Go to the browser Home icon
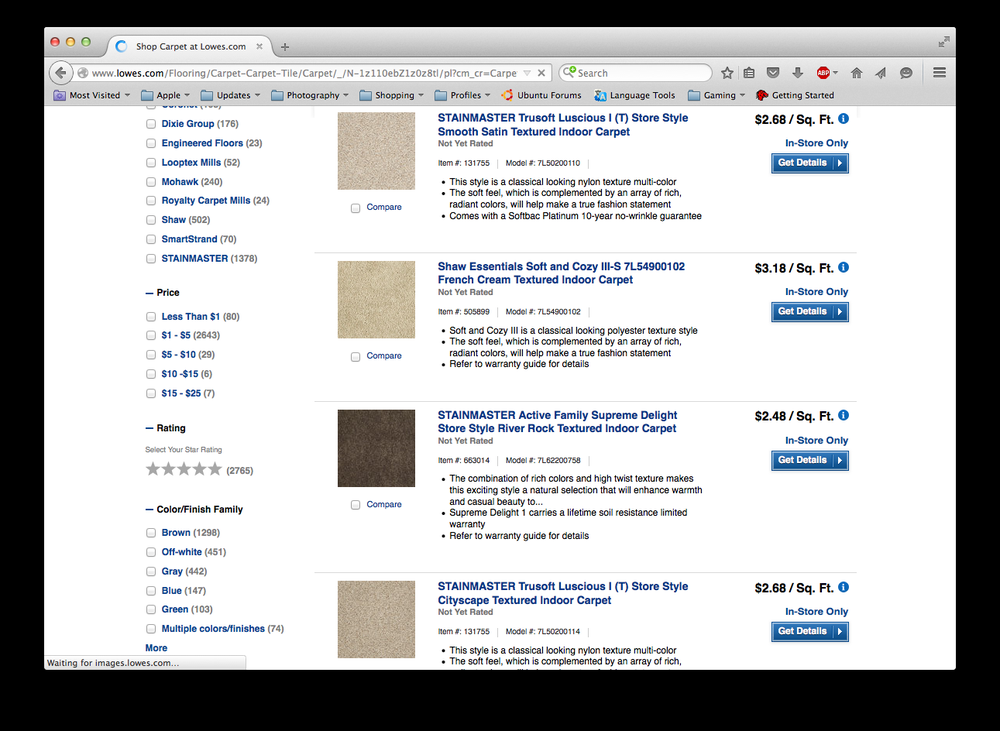 (x=856, y=73)
